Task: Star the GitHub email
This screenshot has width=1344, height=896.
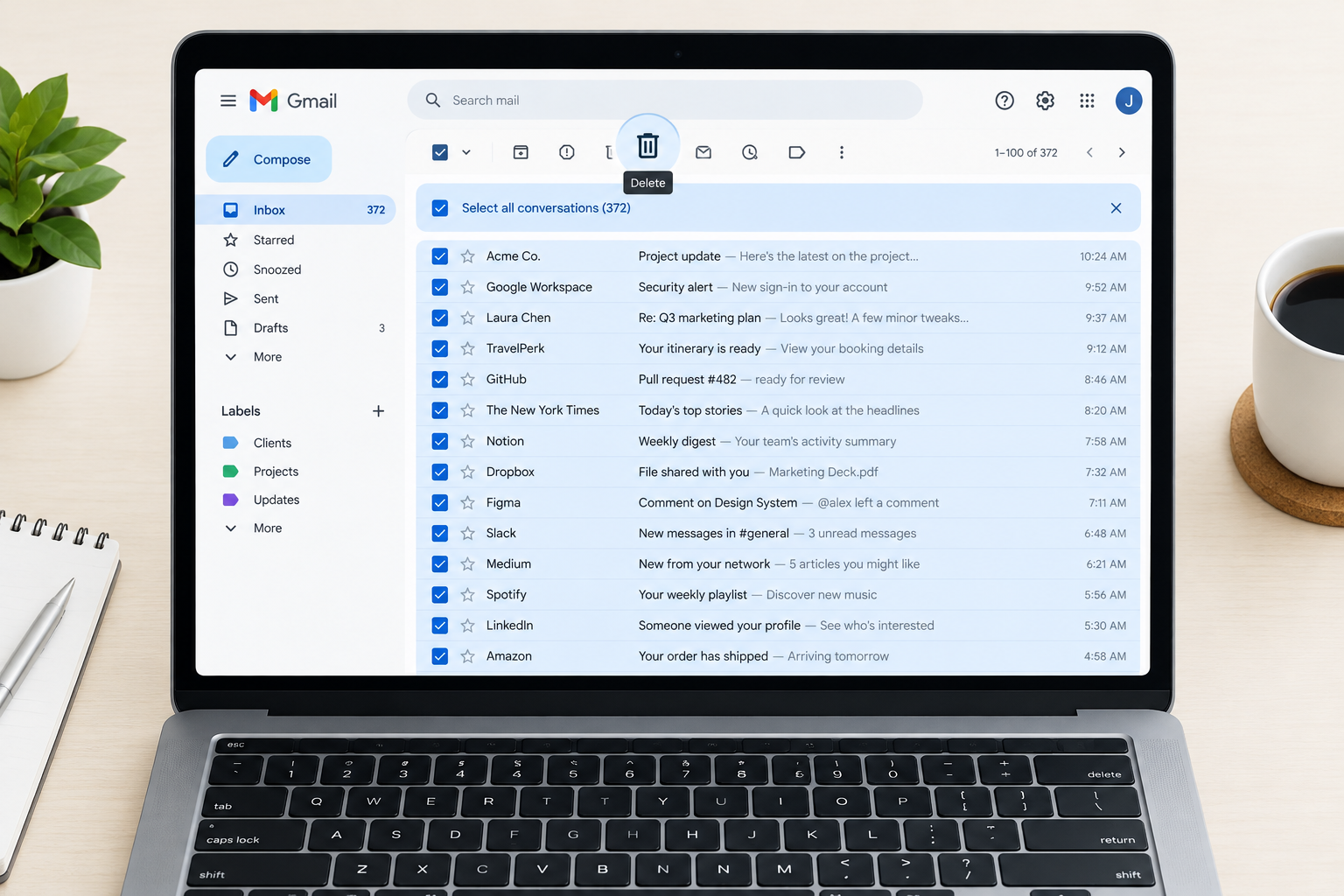Action: click(x=468, y=380)
